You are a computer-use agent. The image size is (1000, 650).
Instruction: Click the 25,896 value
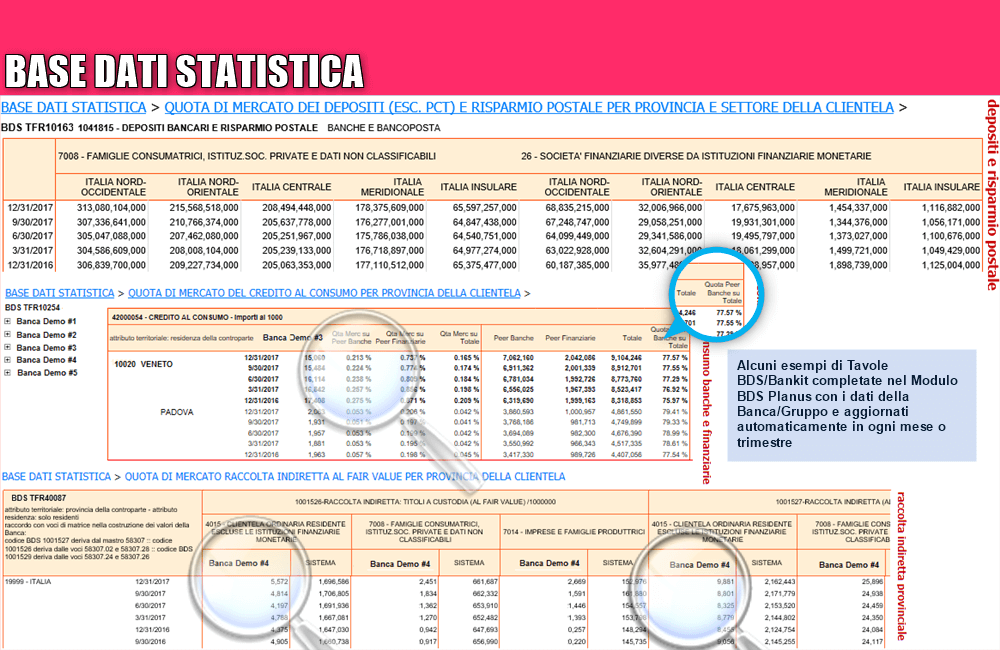click(x=872, y=582)
